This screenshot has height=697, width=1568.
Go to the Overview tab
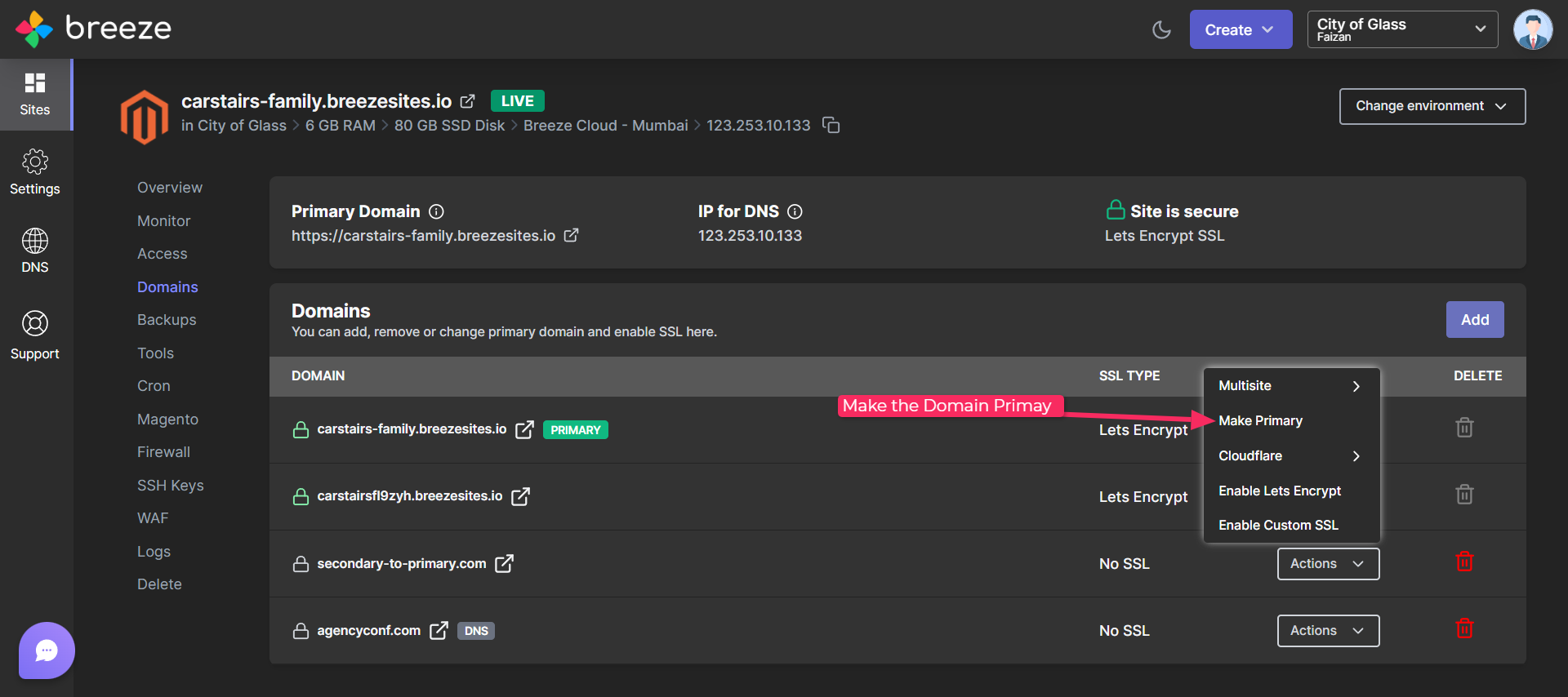170,188
